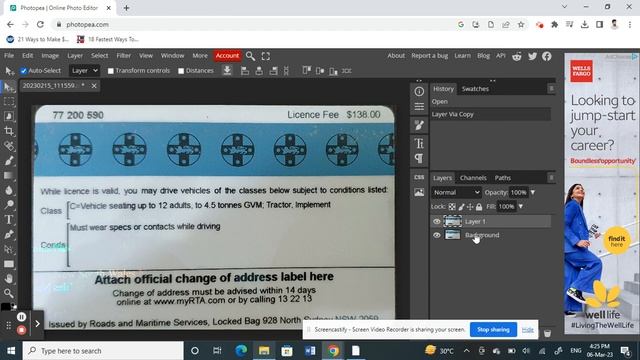Open Layers panel options menu

(x=551, y=178)
